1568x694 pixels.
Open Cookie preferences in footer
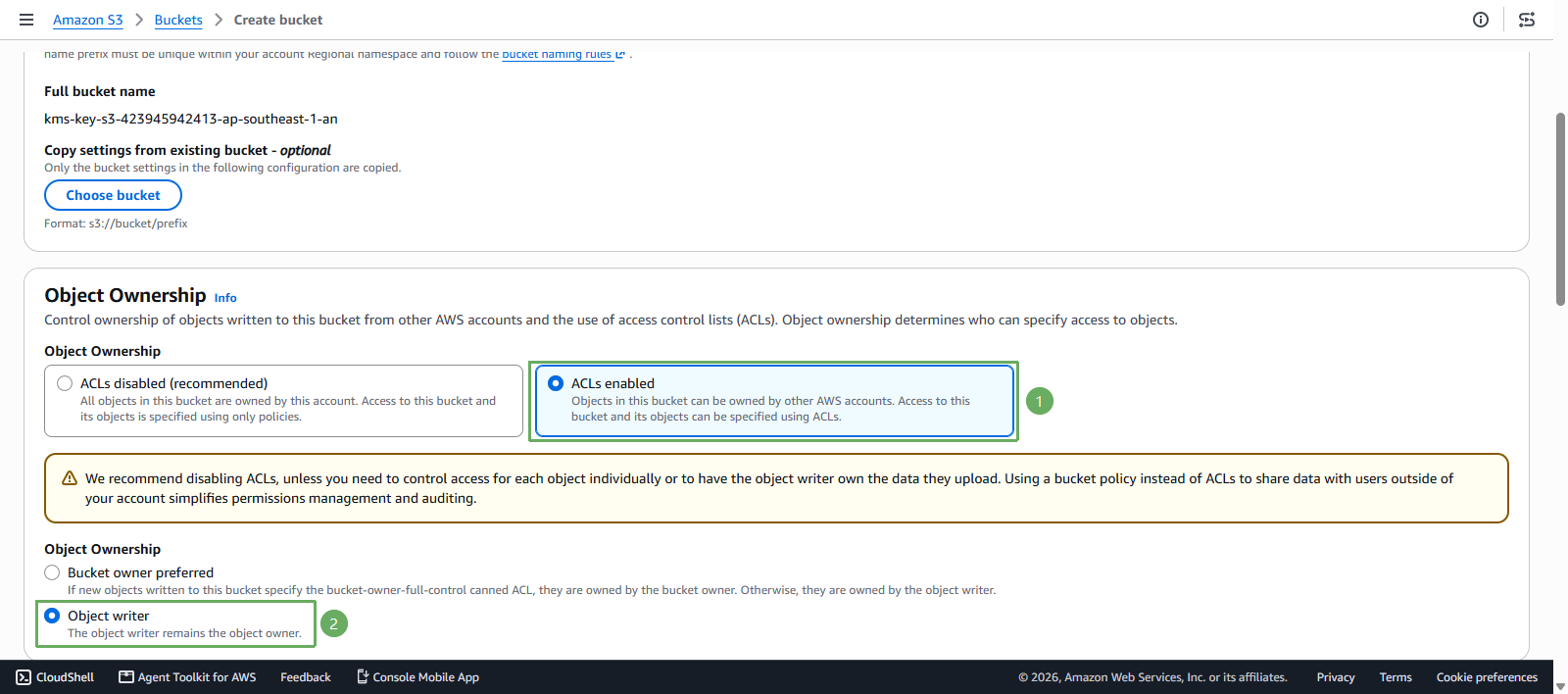(x=1487, y=677)
